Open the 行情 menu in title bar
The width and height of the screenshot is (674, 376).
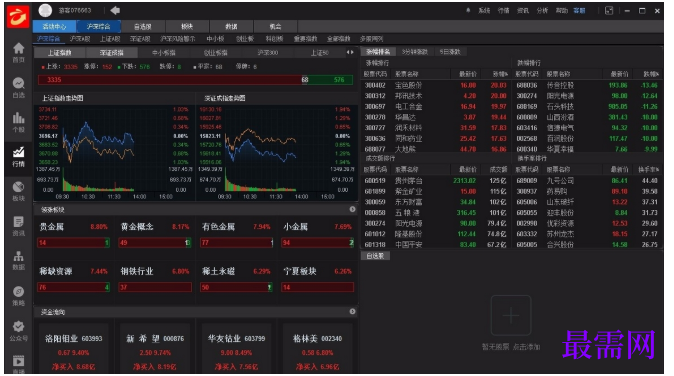[503, 11]
